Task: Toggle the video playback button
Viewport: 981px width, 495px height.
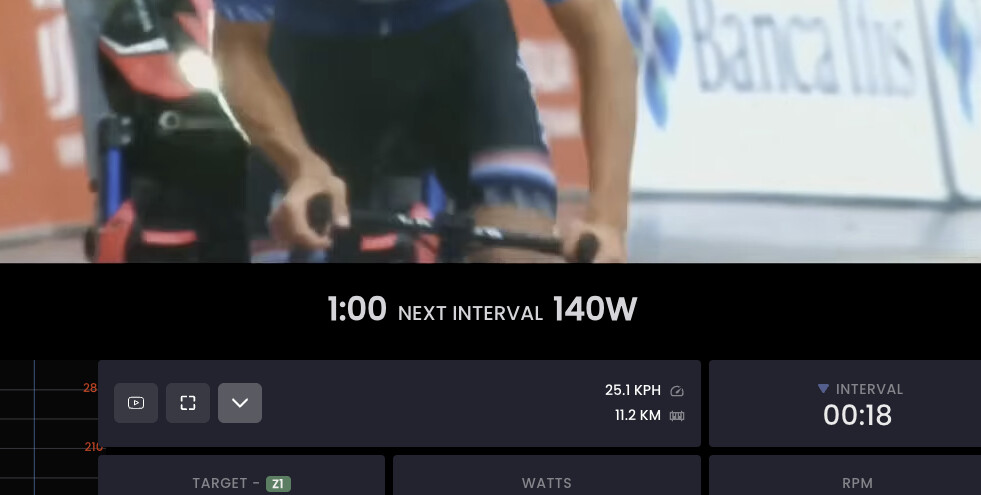Action: click(x=136, y=403)
